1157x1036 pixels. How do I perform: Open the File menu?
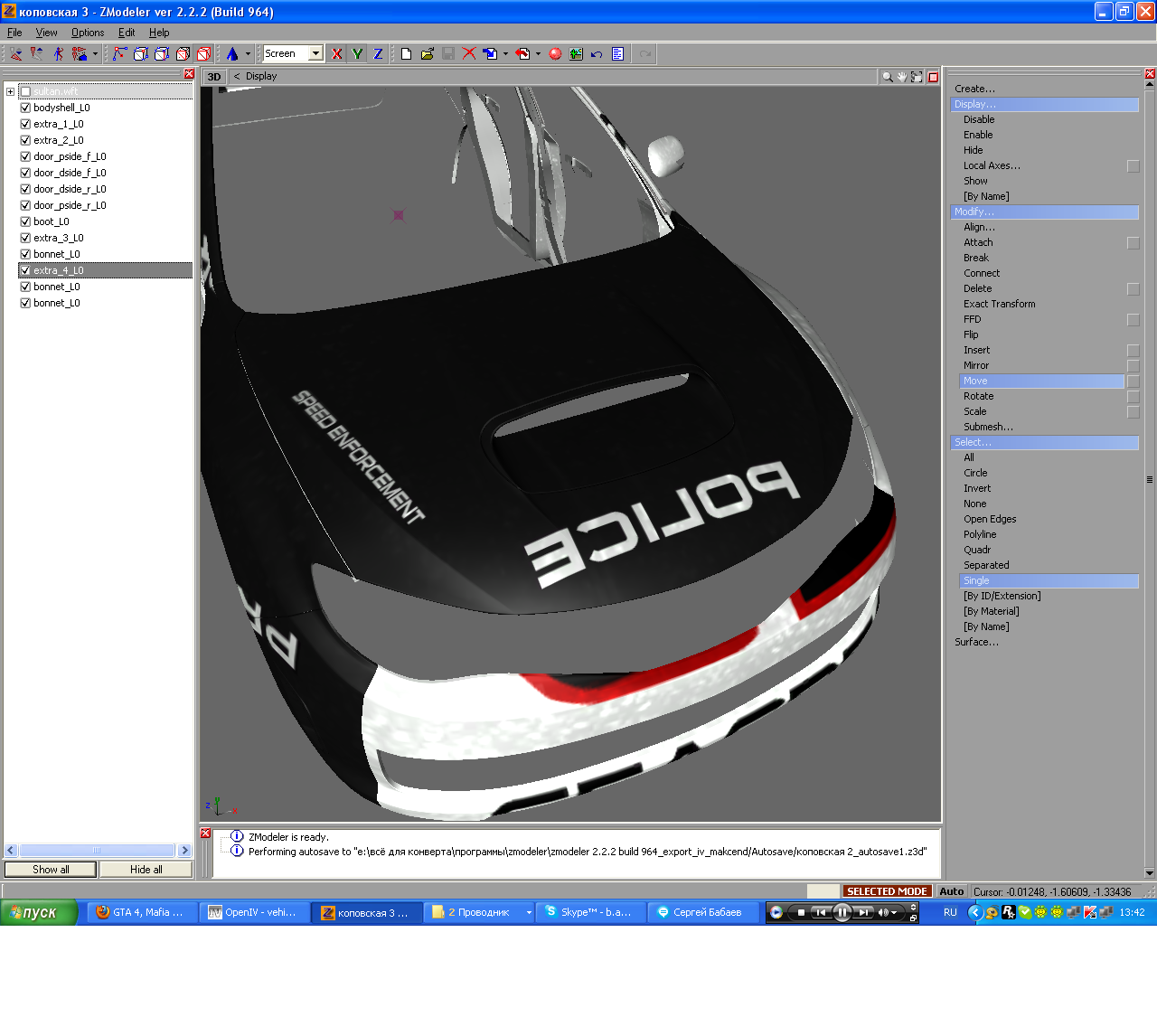click(x=14, y=33)
